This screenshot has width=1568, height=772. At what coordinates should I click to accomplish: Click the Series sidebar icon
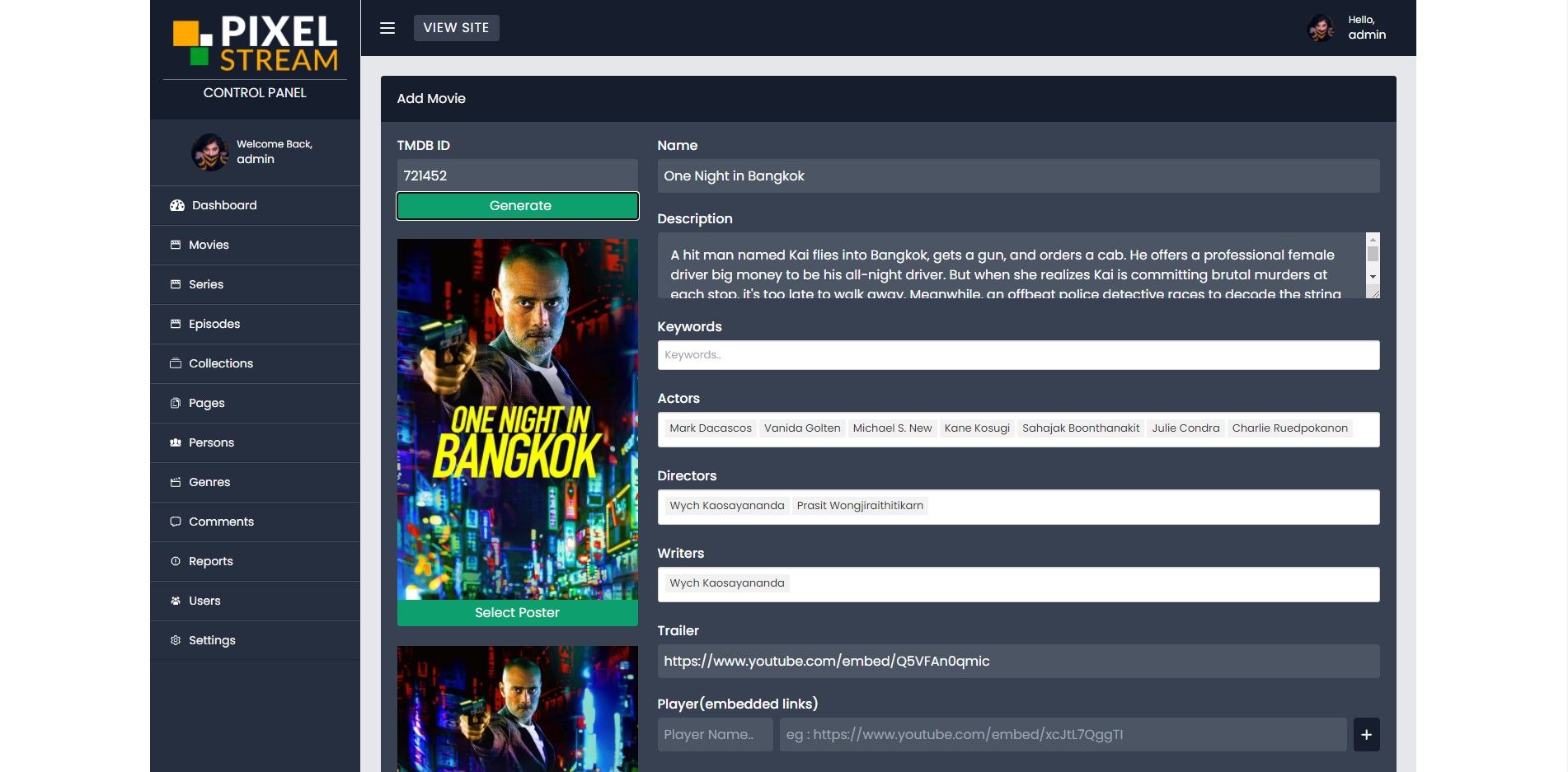pos(176,284)
